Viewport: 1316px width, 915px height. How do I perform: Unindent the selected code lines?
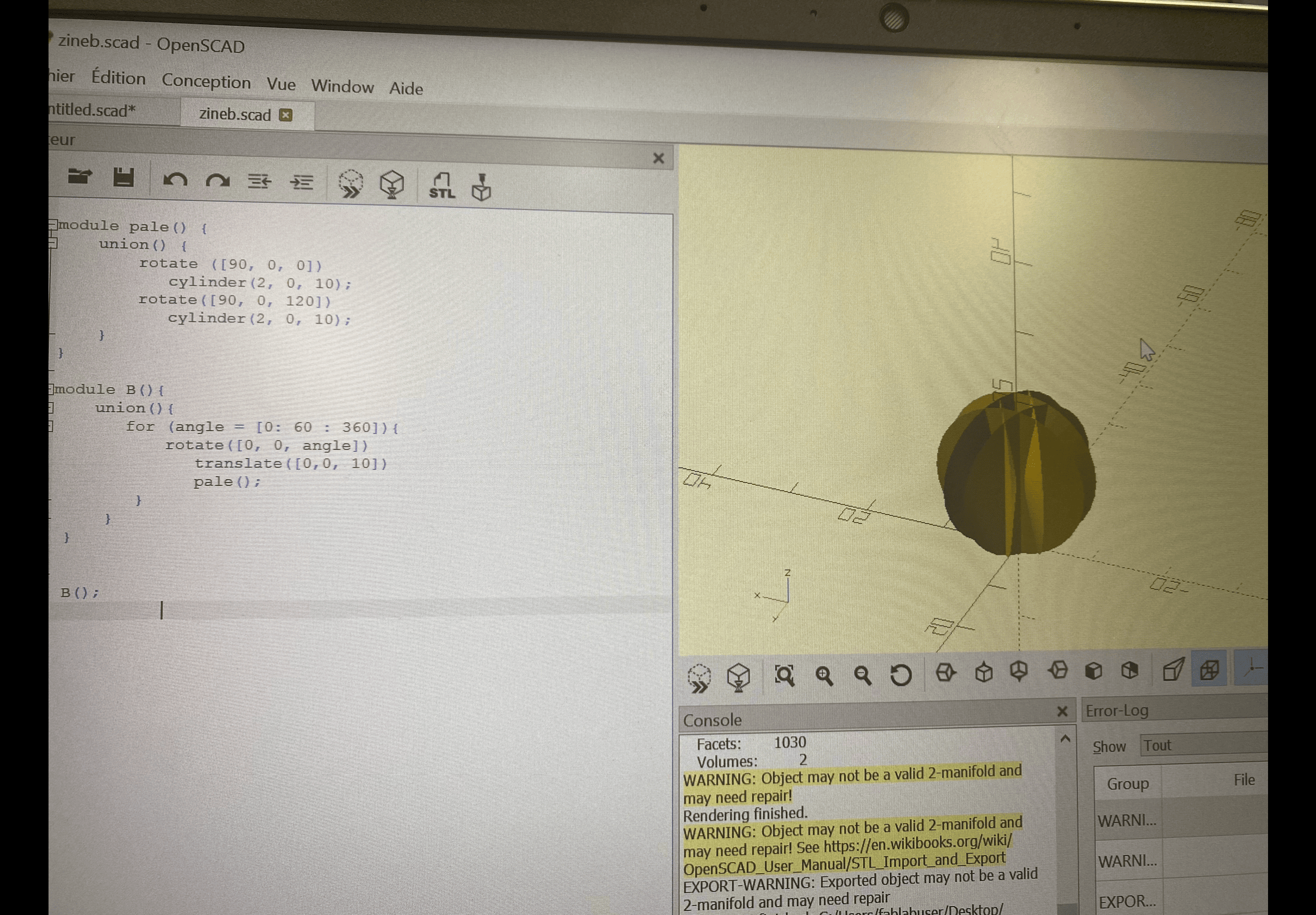[x=259, y=182]
